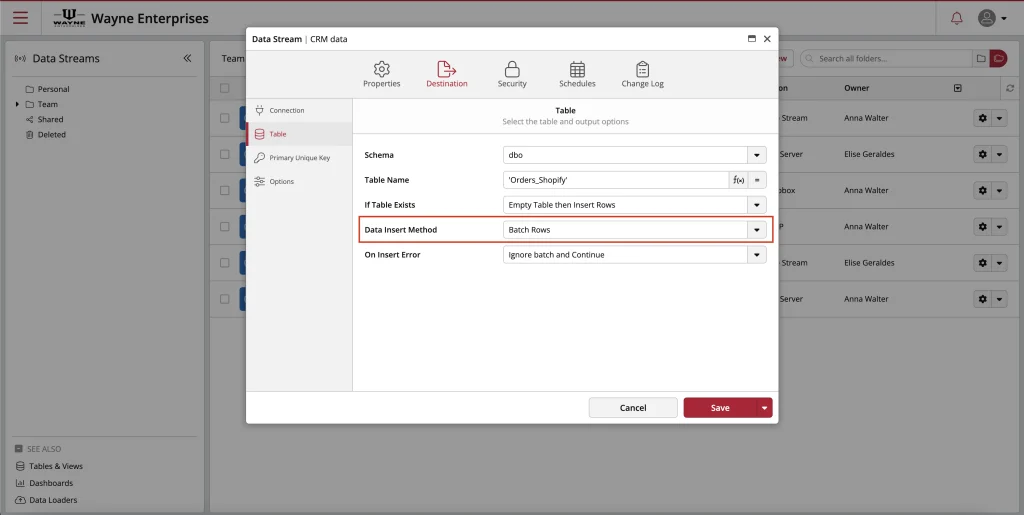Check the fifth row checkbox (Elise Geraldes Stream)
This screenshot has width=1024, height=515.
coord(225,262)
